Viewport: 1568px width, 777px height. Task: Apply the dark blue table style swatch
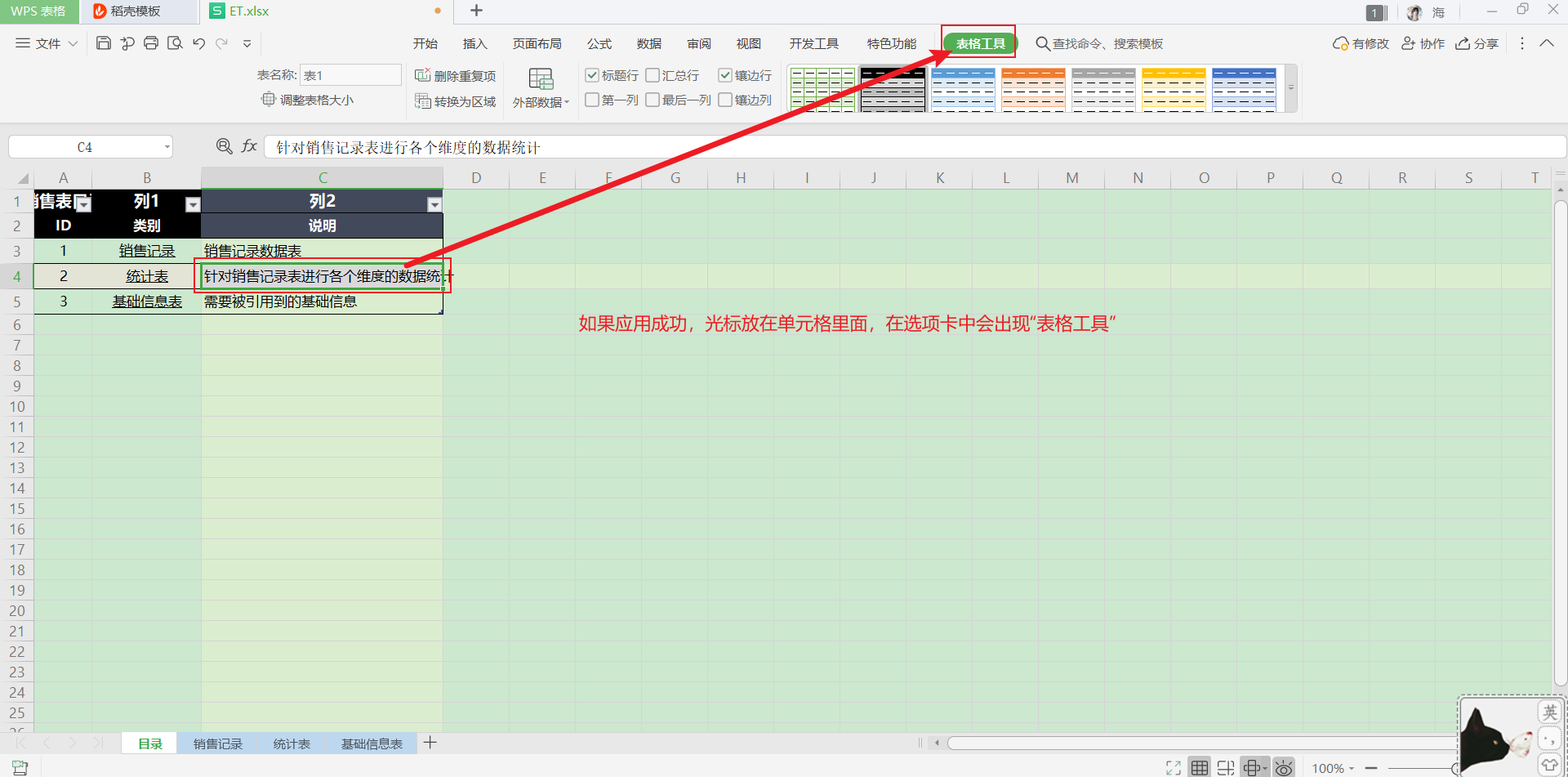(1244, 89)
